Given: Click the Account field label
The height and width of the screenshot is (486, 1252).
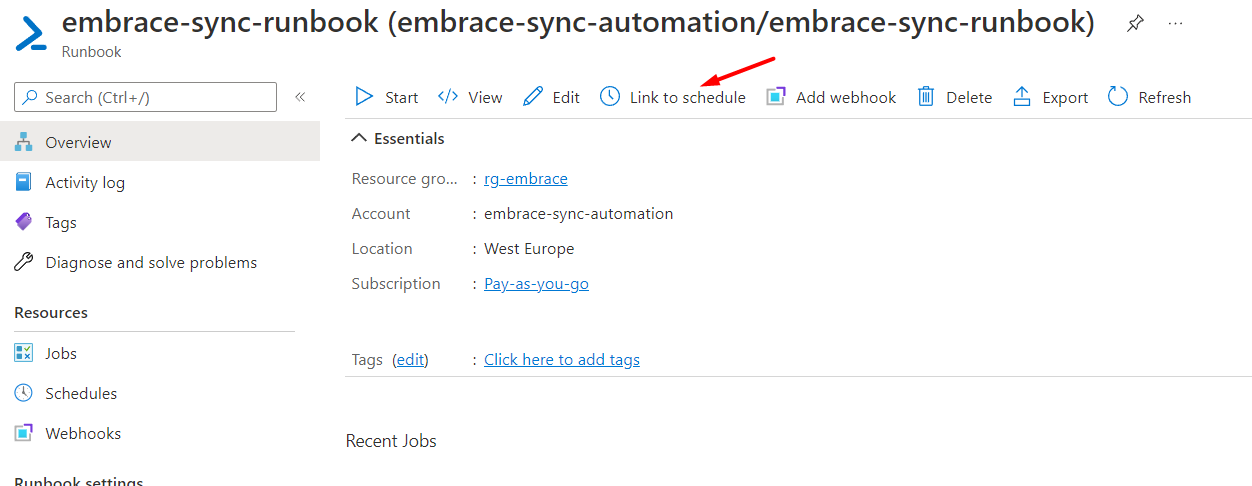Looking at the screenshot, I should pos(381,214).
